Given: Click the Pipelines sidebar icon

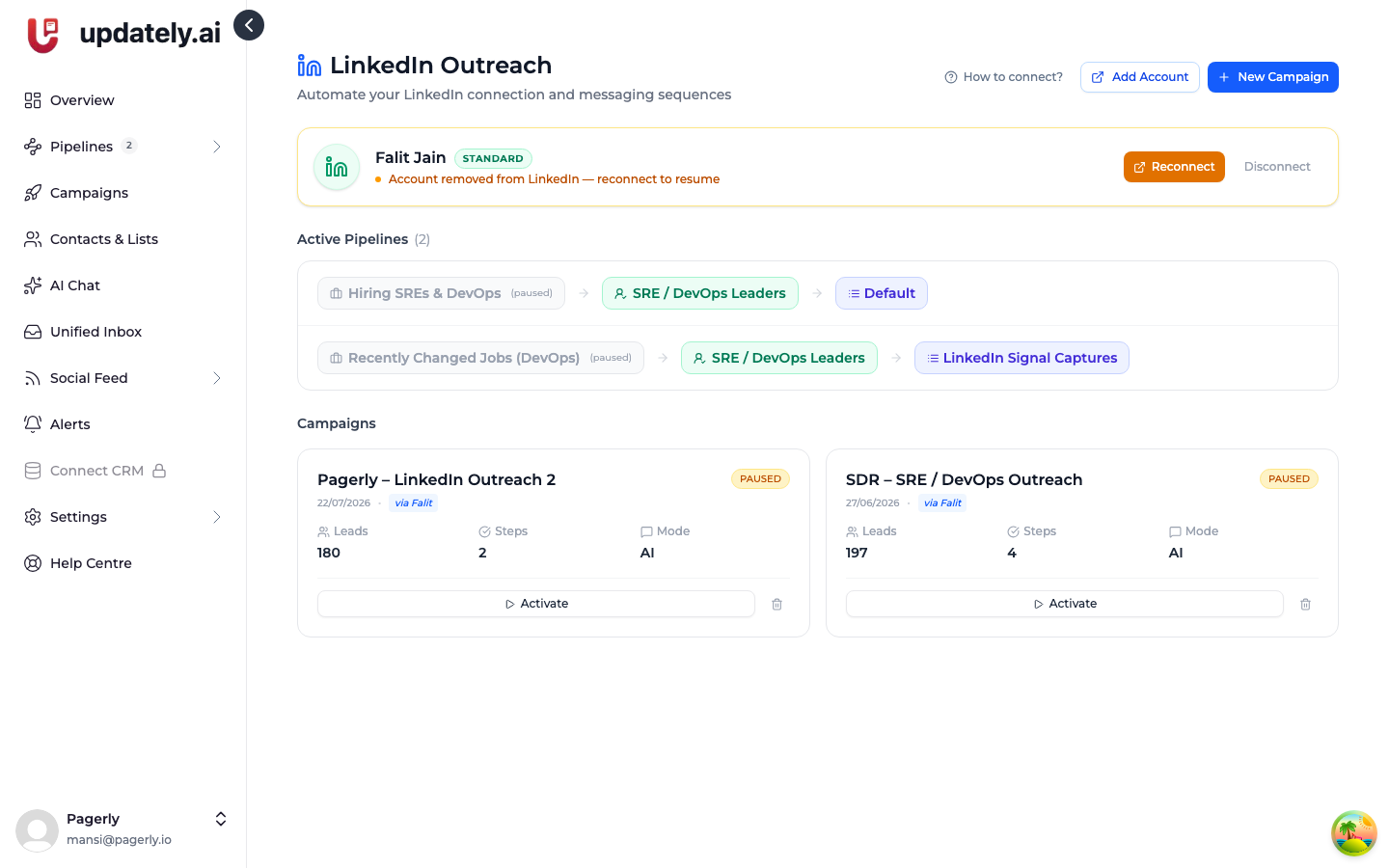Looking at the screenshot, I should (33, 147).
